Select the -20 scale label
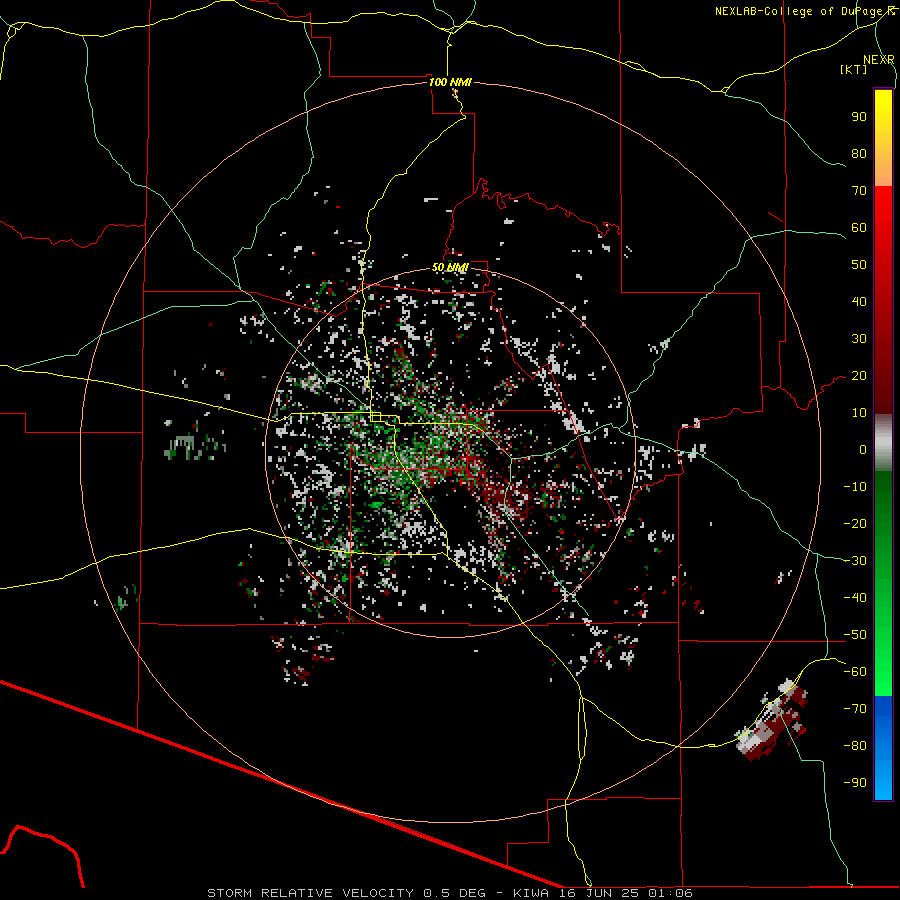900x900 pixels. pos(855,524)
